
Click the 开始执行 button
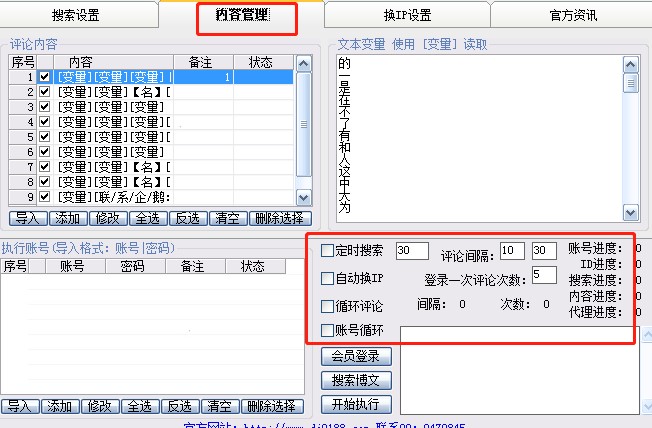click(356, 404)
